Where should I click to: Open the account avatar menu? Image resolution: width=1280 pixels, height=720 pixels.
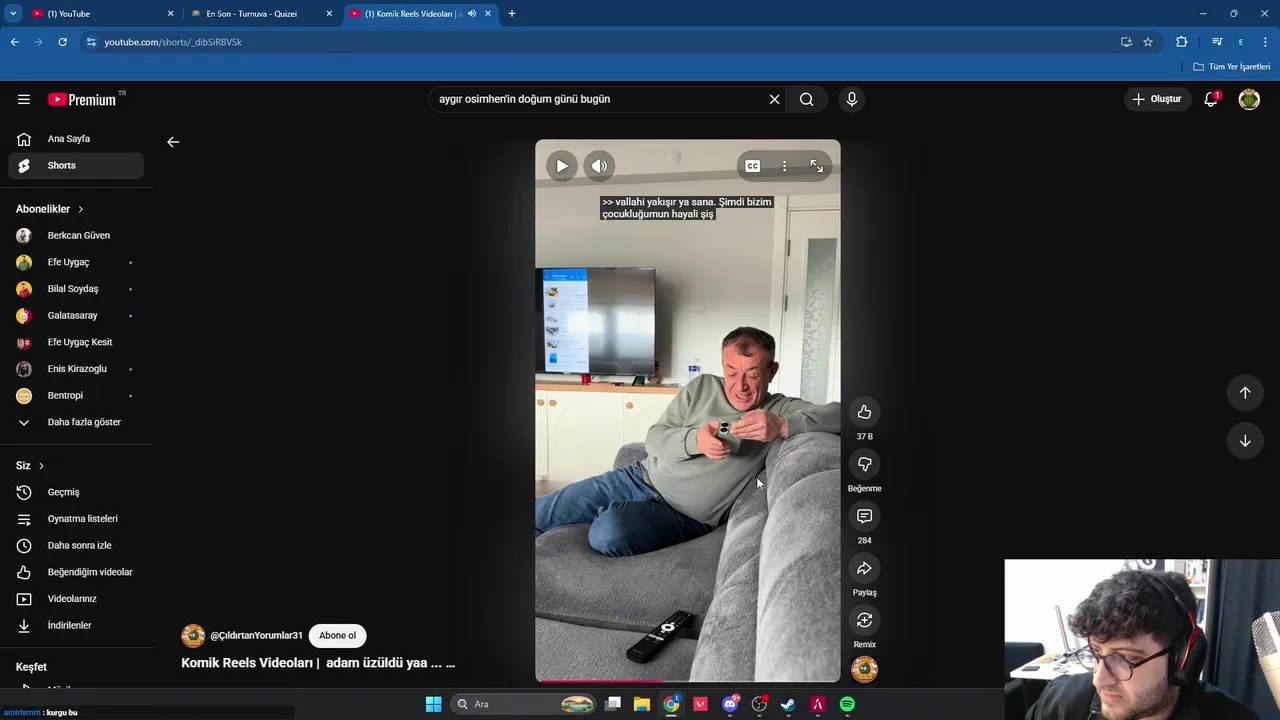coord(1249,99)
